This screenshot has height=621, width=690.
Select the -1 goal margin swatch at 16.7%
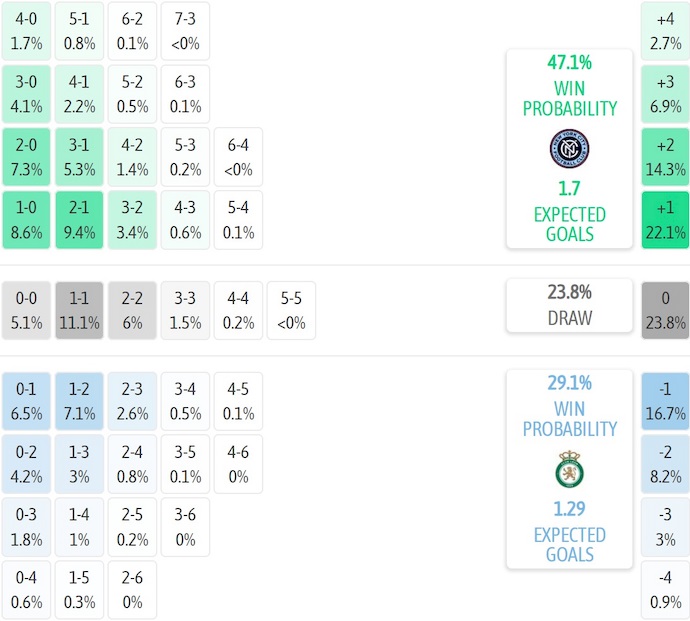[x=665, y=400]
